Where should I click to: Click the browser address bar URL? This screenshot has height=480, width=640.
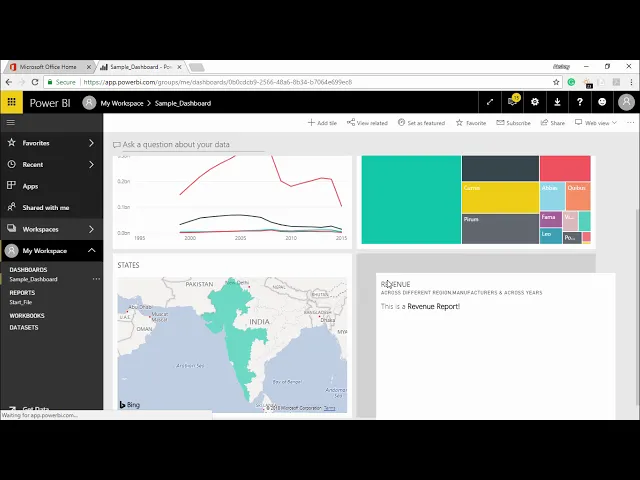point(218,82)
